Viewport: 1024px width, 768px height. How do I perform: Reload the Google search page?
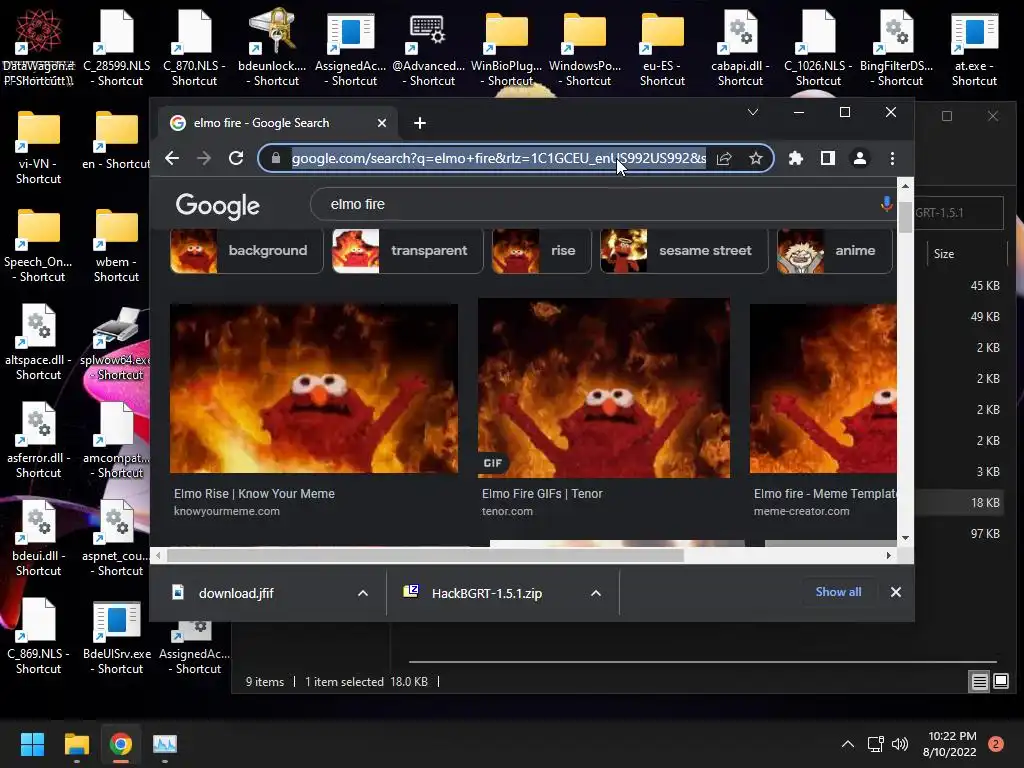click(236, 159)
